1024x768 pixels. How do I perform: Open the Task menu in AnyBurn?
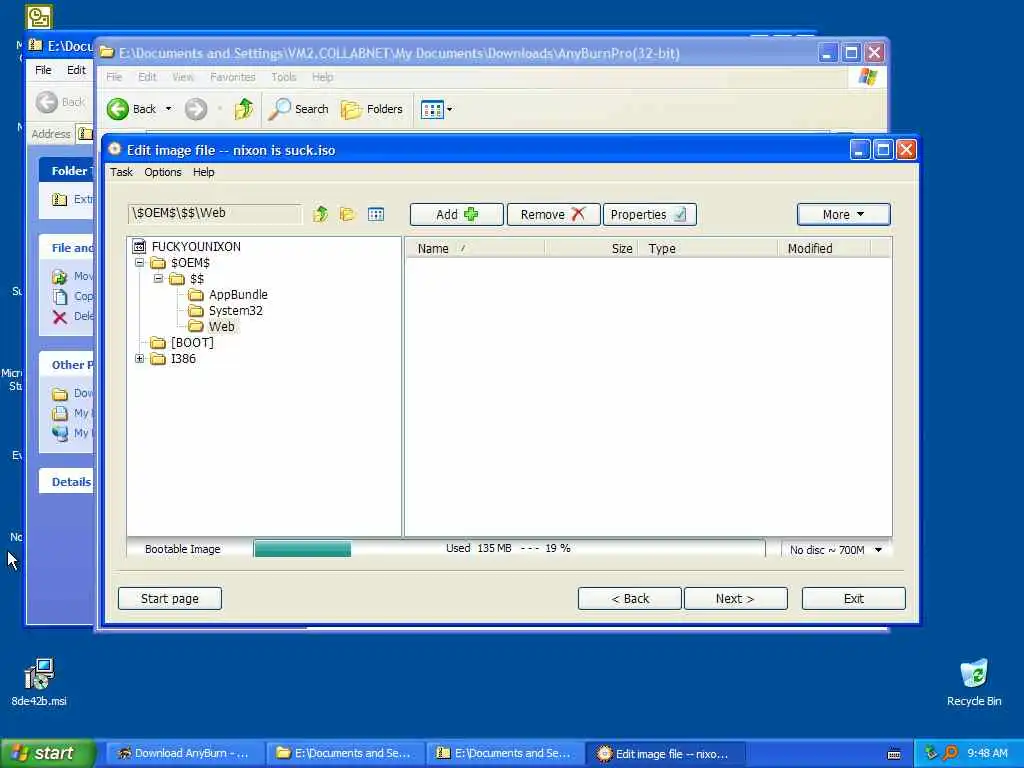coord(121,172)
